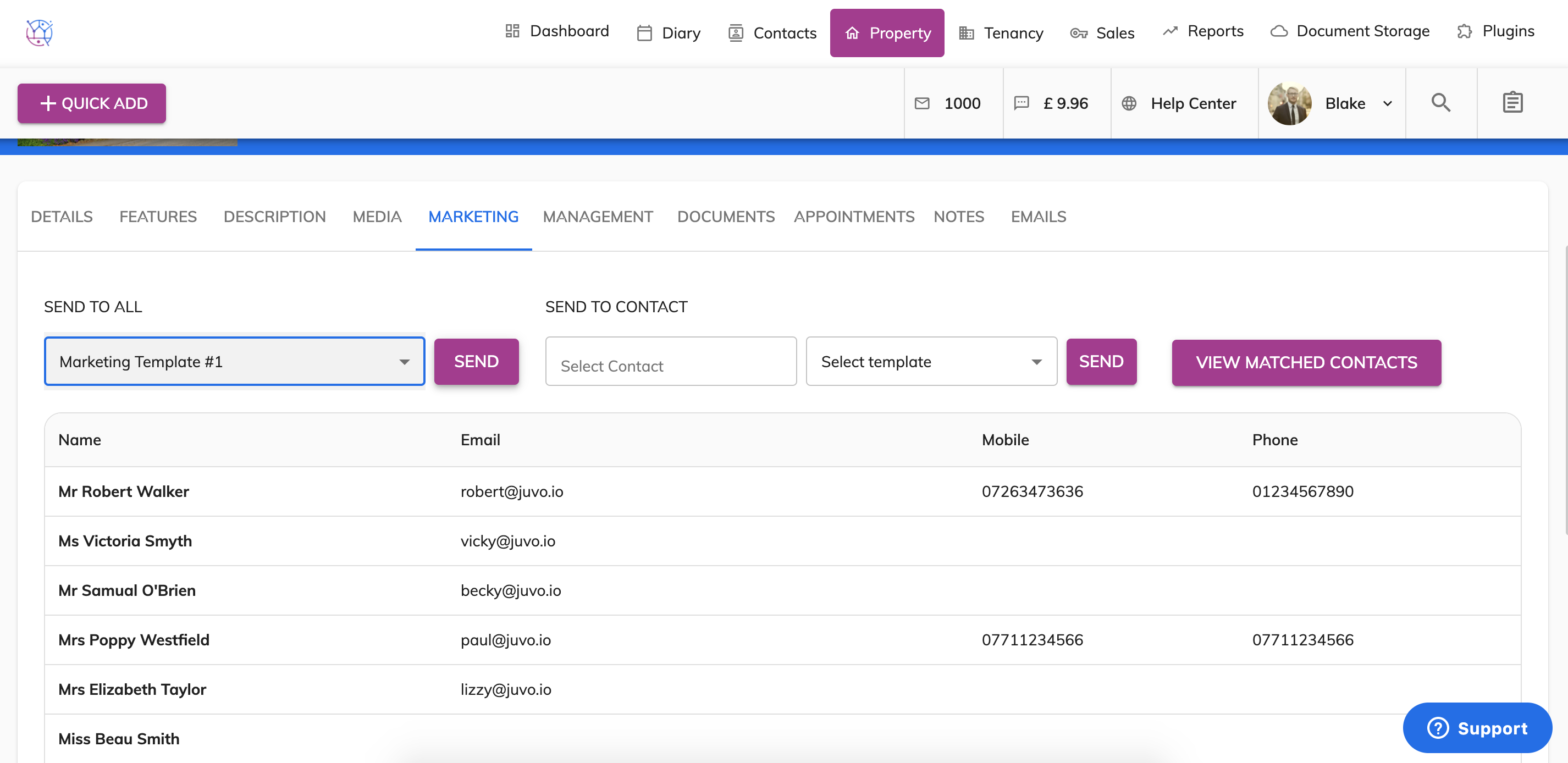Open the Tenancy menu
This screenshot has height=763, width=1568.
1001,33
